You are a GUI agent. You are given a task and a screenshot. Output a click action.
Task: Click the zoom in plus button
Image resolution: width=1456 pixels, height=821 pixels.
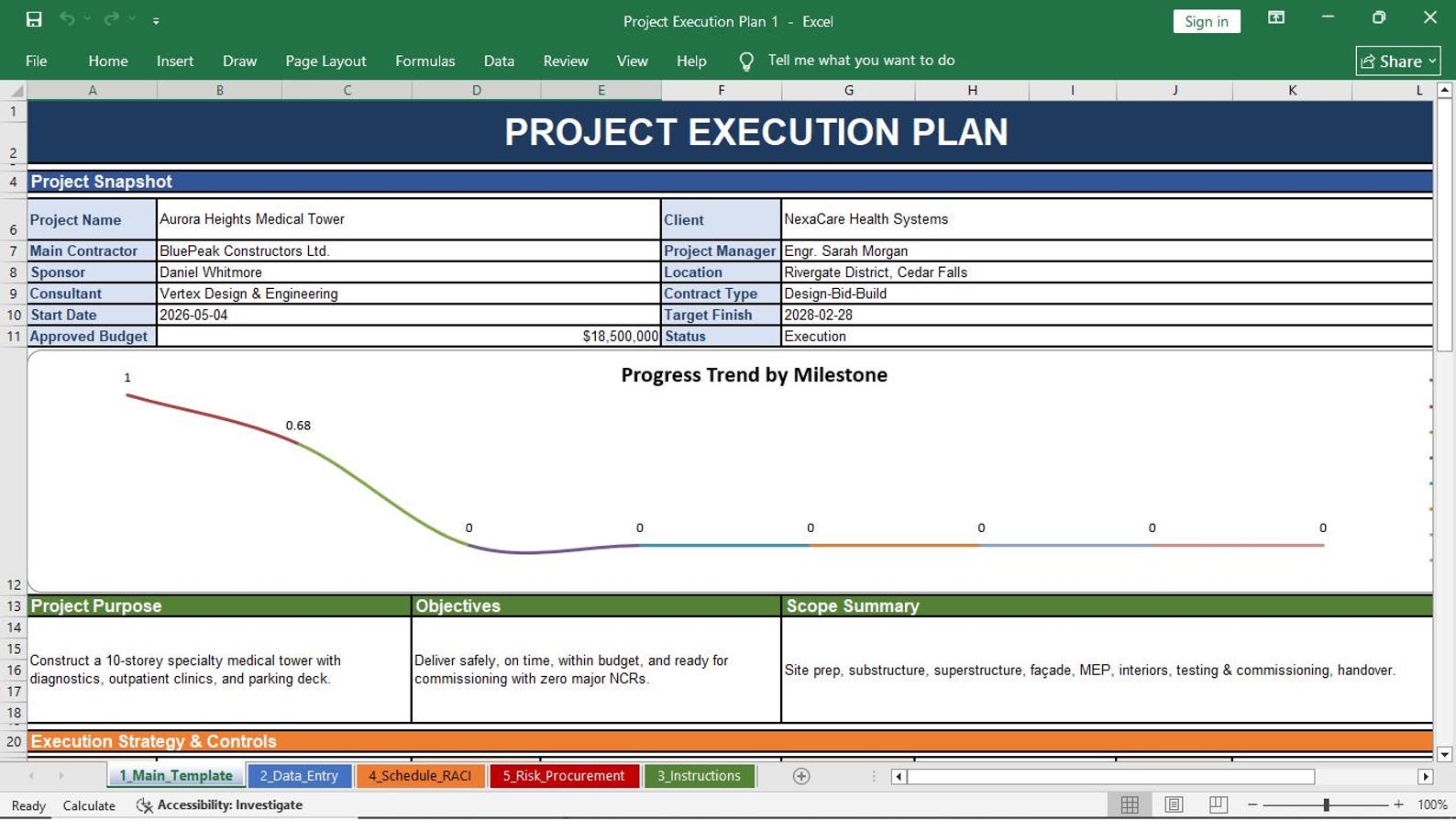(1398, 804)
